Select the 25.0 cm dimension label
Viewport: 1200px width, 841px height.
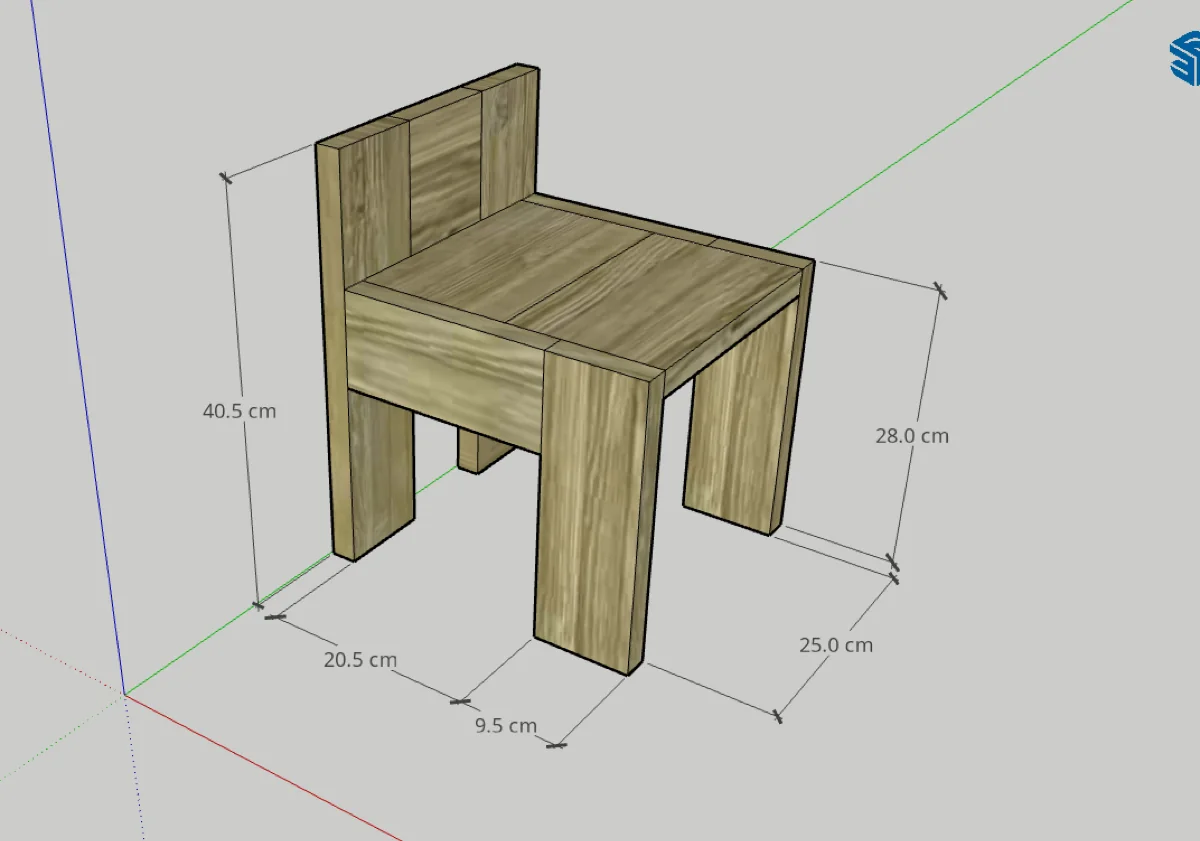[836, 645]
